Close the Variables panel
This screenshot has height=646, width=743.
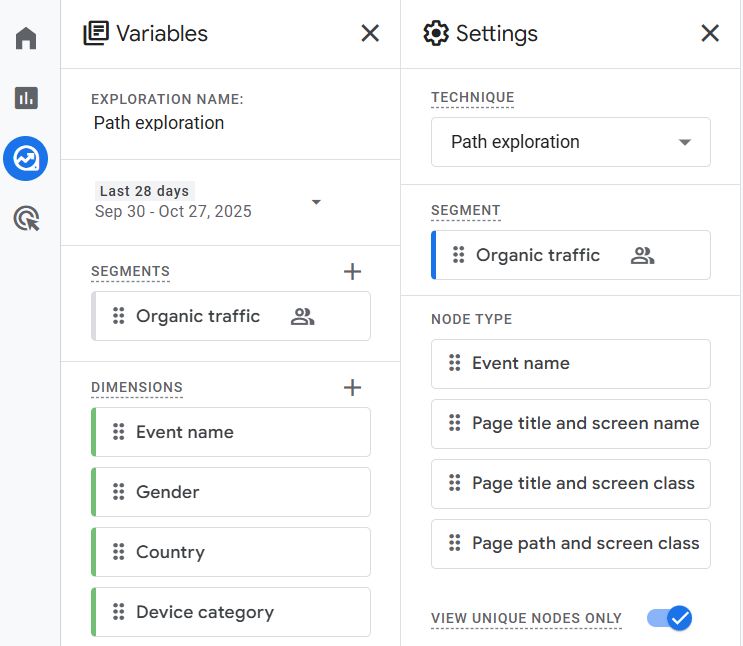[370, 34]
